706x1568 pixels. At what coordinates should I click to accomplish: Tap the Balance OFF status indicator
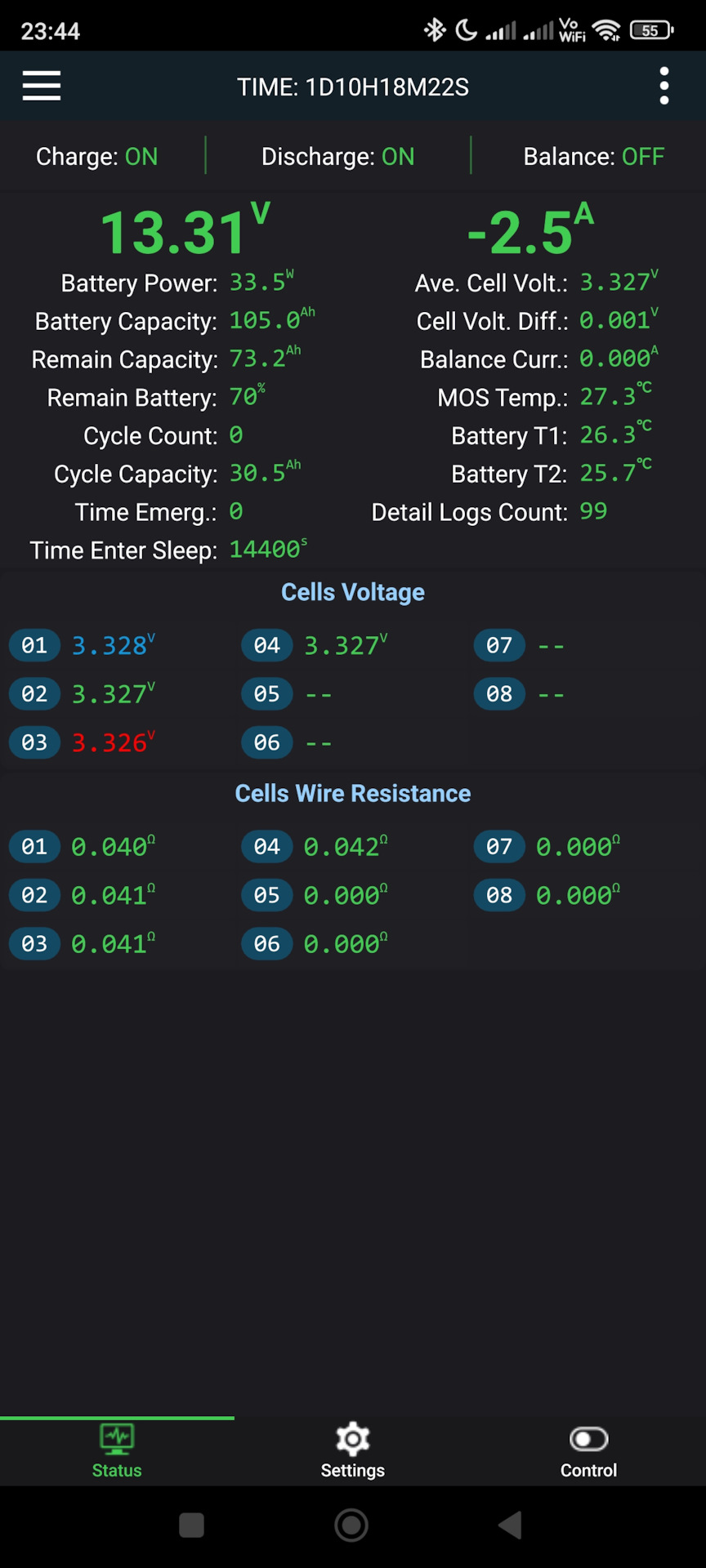[593, 156]
